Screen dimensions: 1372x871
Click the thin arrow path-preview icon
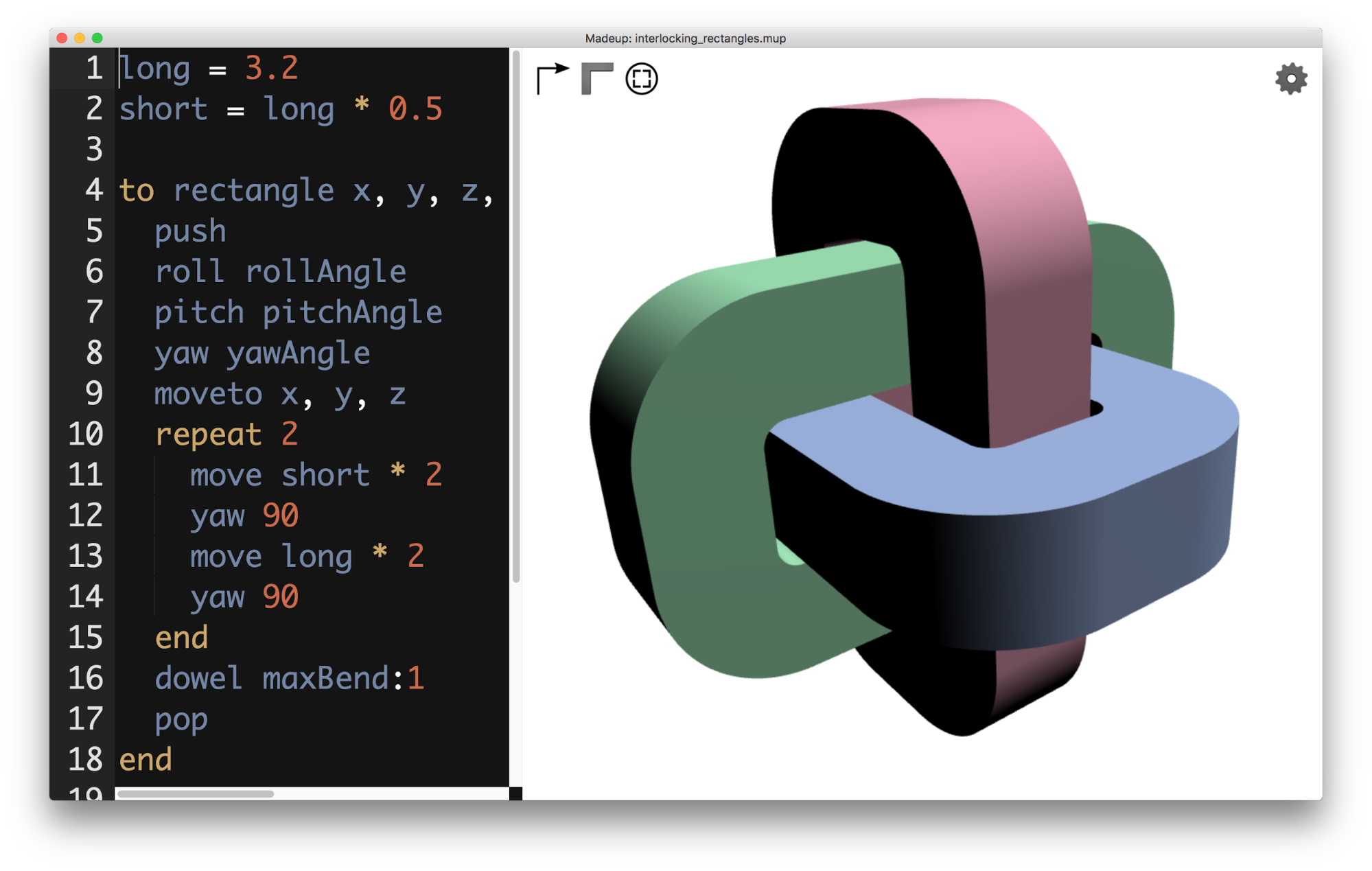(553, 78)
